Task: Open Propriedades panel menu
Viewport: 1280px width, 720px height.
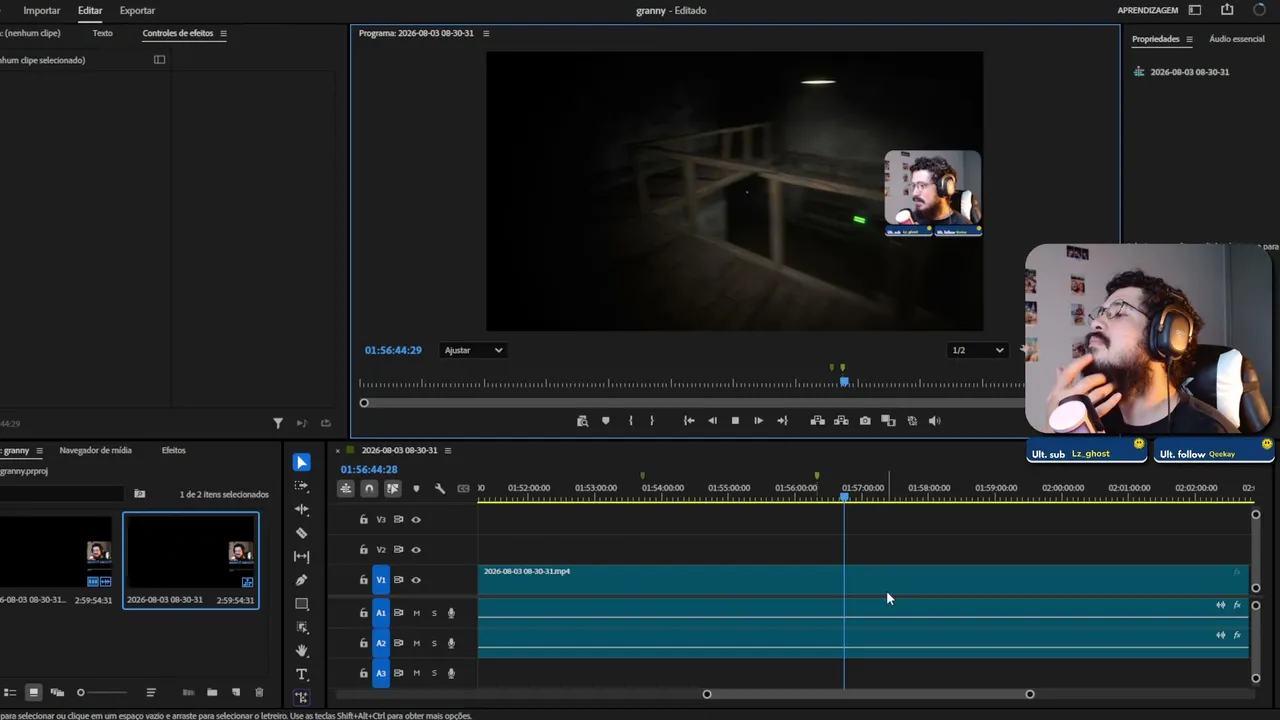Action: (x=1189, y=39)
